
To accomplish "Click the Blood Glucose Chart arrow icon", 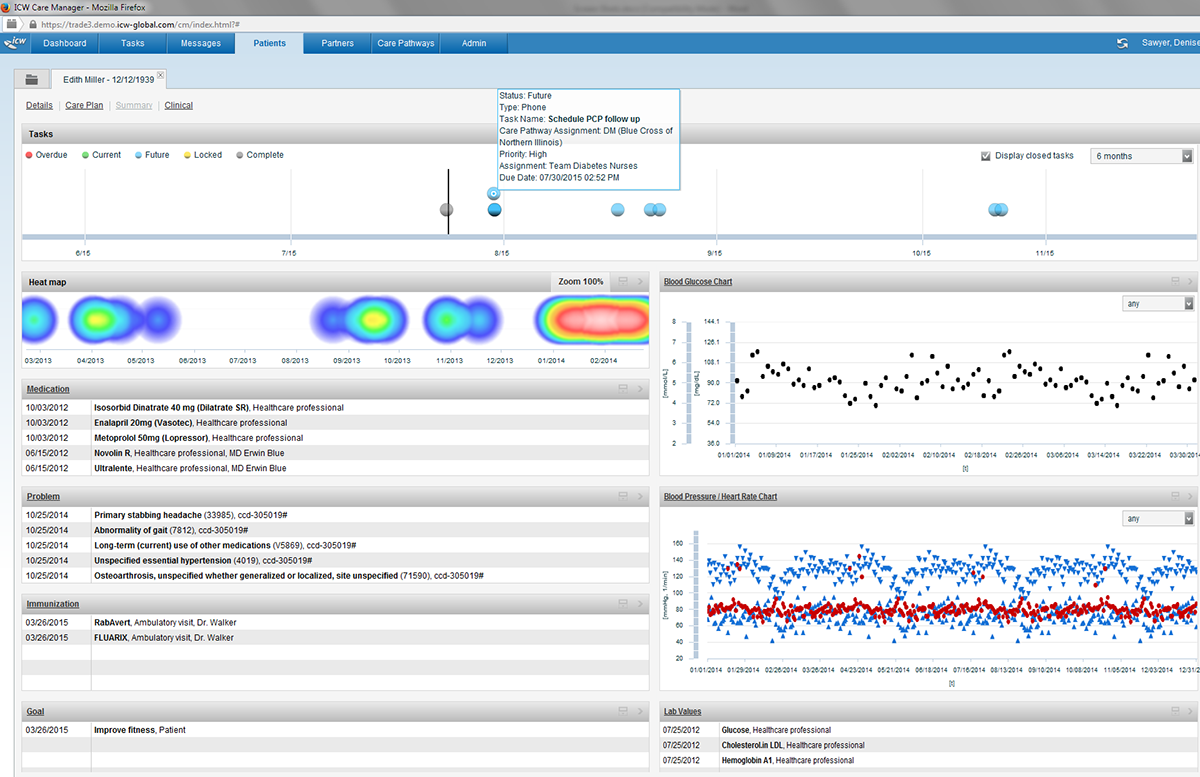I will tap(1190, 281).
